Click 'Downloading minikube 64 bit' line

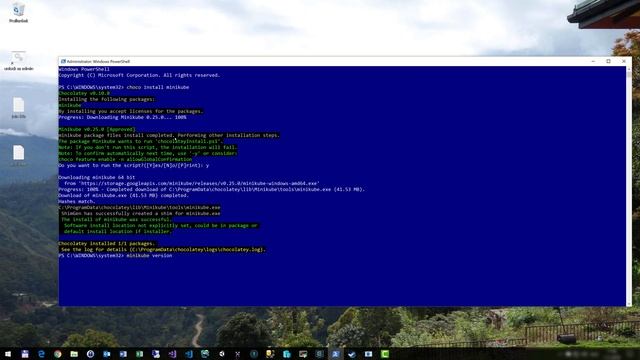[97, 177]
